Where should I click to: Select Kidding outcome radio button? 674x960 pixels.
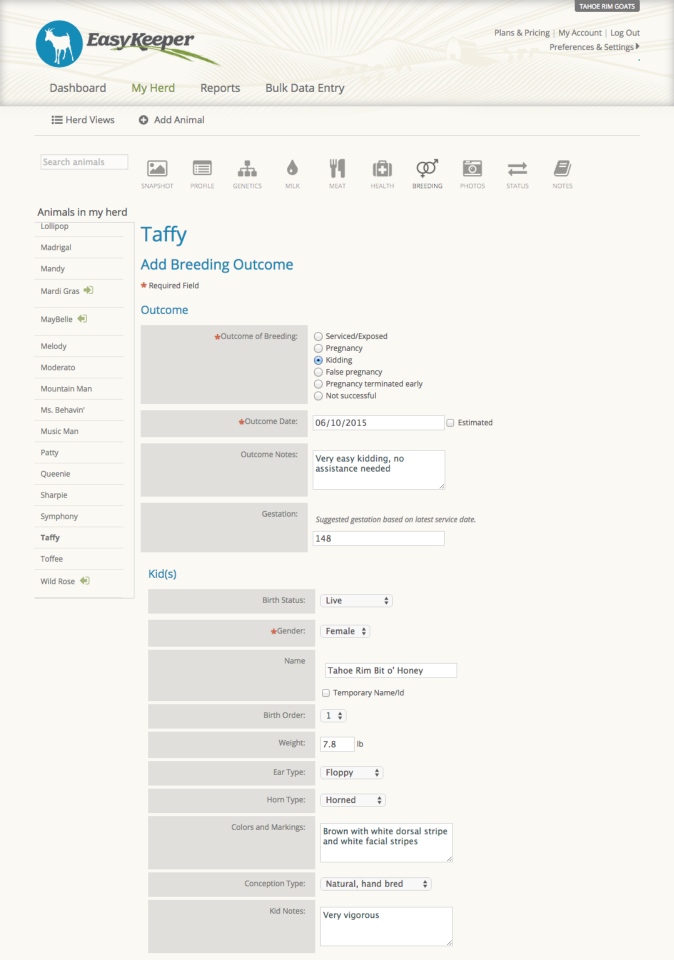[318, 360]
